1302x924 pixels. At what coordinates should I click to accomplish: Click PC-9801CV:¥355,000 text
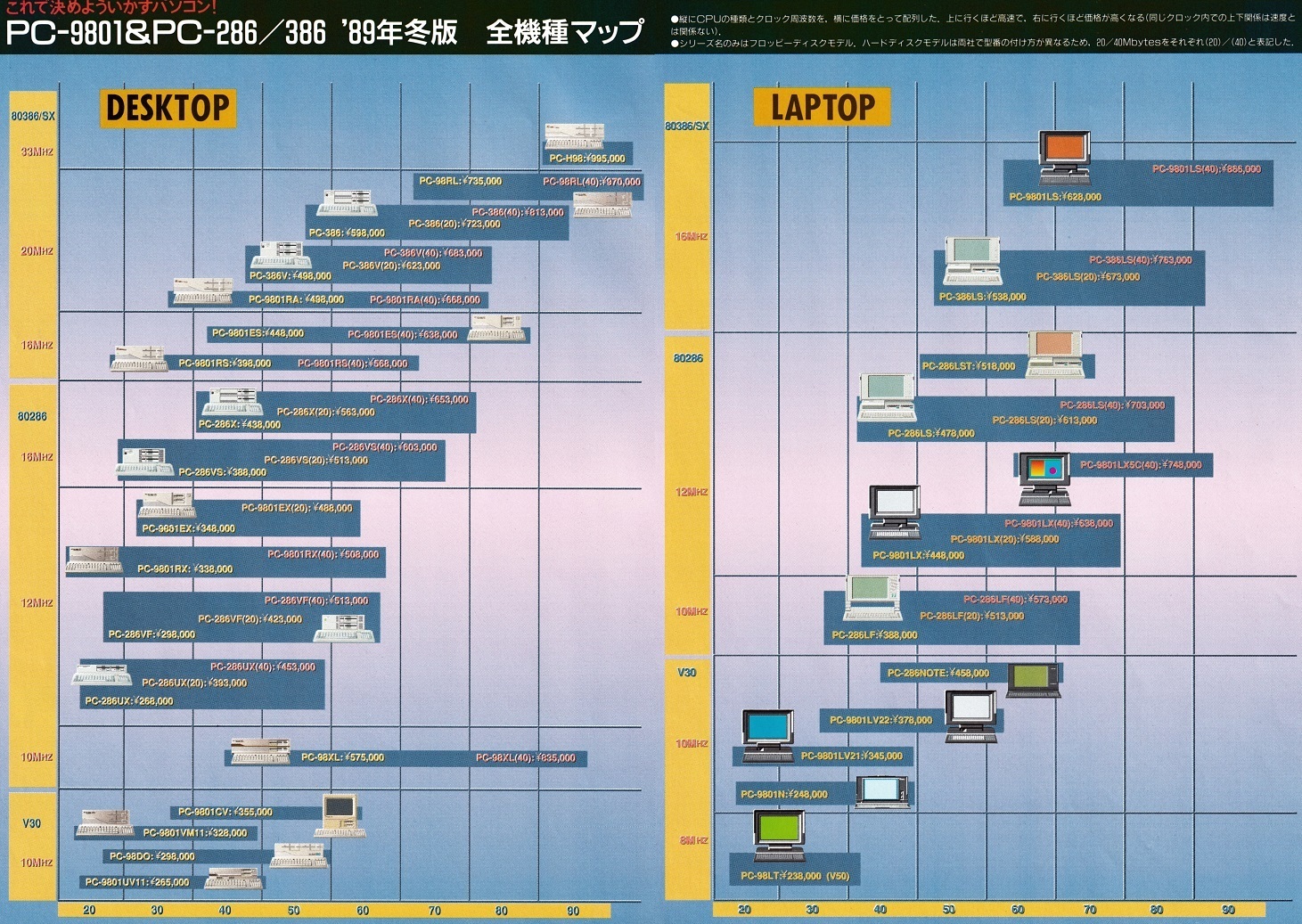pos(225,812)
